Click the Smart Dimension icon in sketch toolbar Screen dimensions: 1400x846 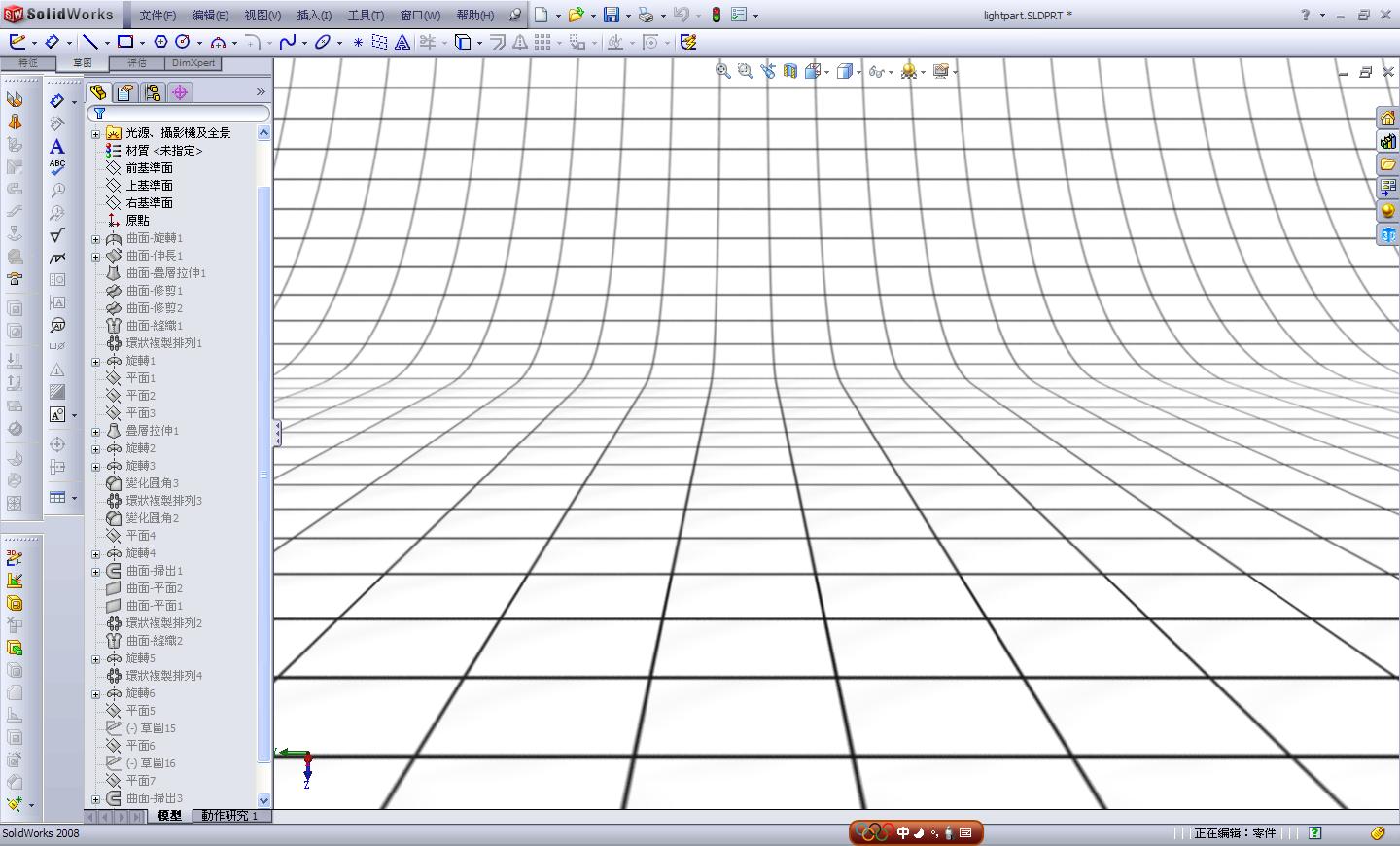[52, 42]
